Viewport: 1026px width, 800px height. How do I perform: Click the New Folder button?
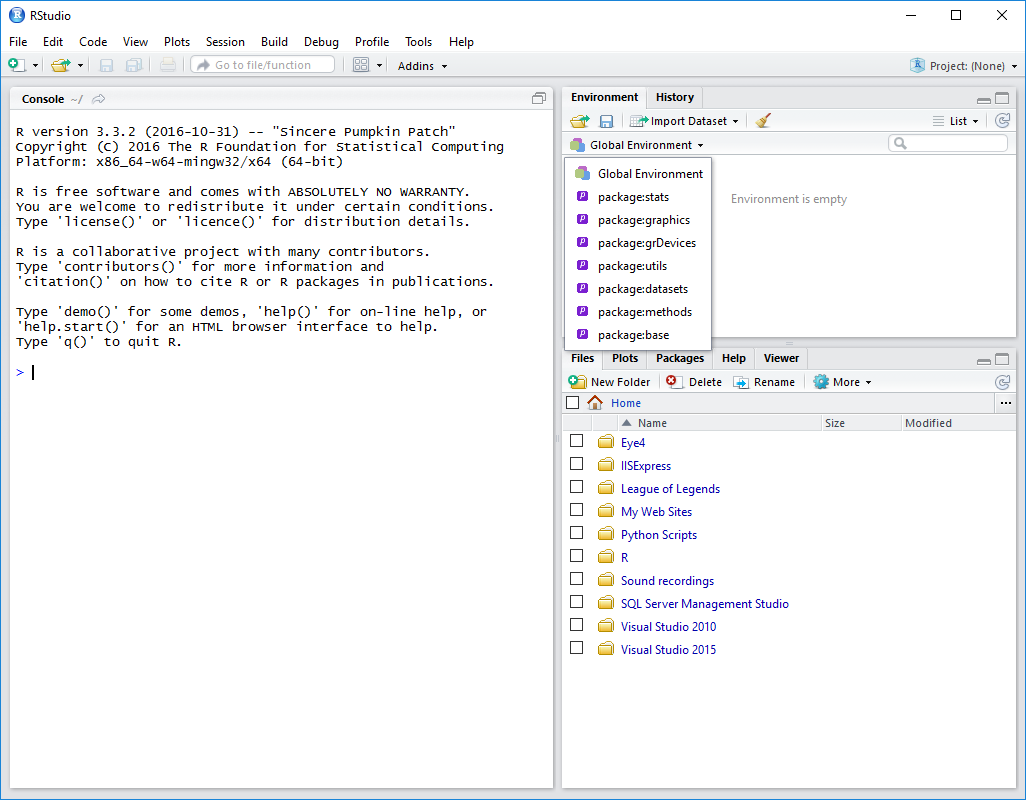point(609,382)
